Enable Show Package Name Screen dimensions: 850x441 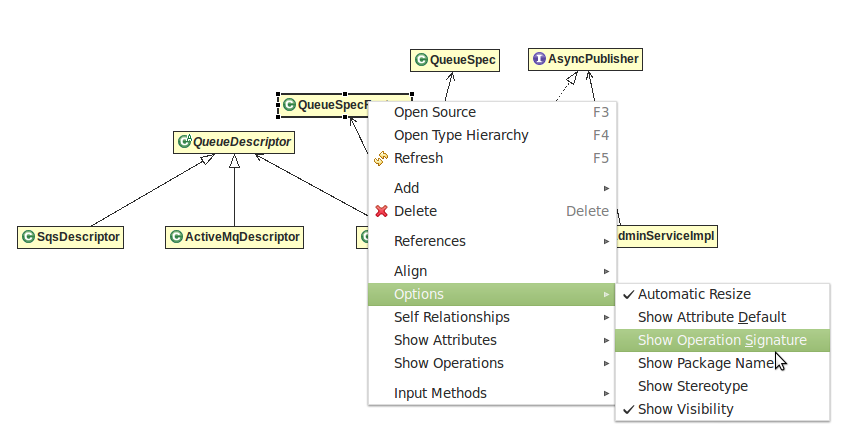[723, 363]
